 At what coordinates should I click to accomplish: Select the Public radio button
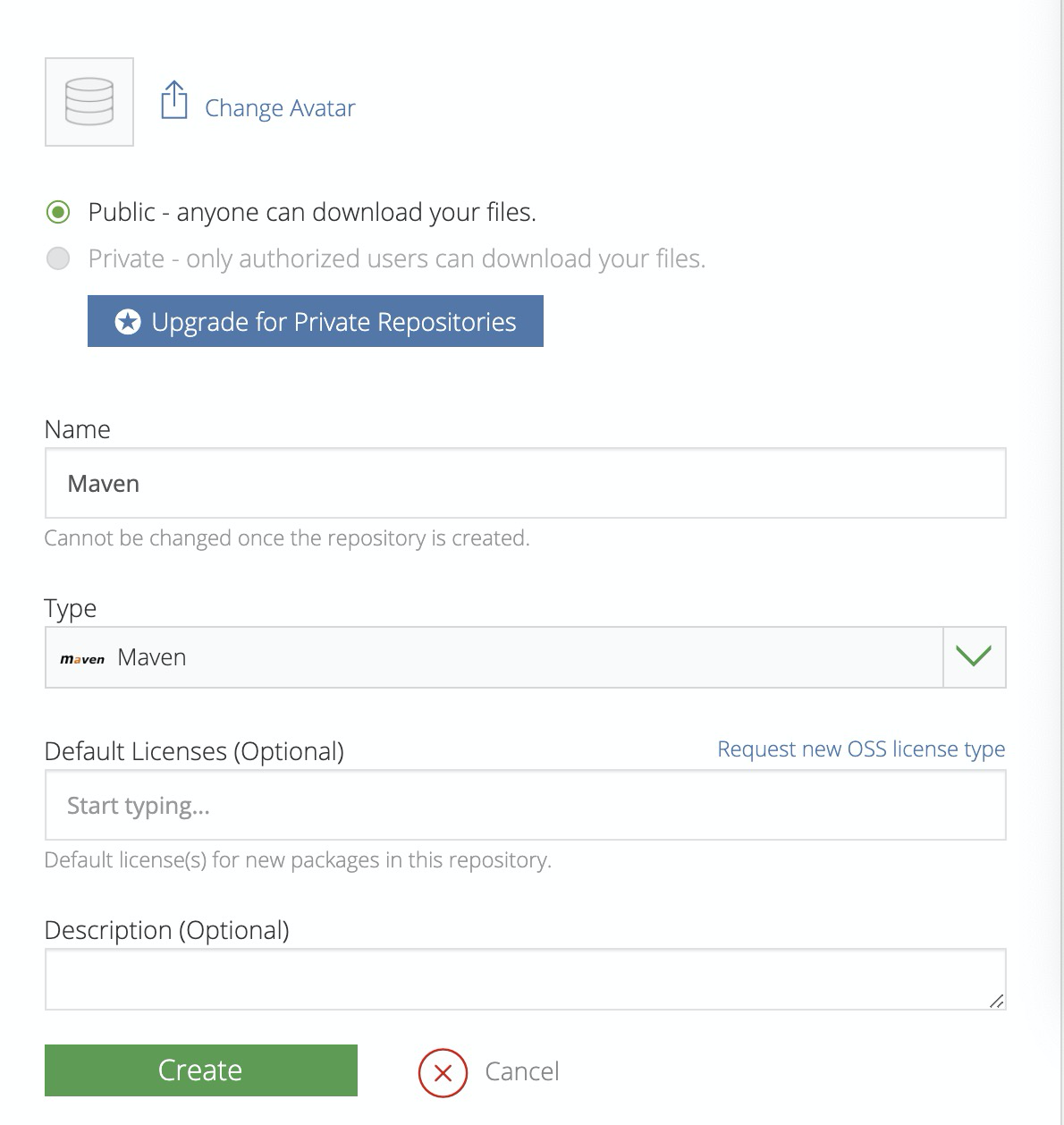[58, 212]
